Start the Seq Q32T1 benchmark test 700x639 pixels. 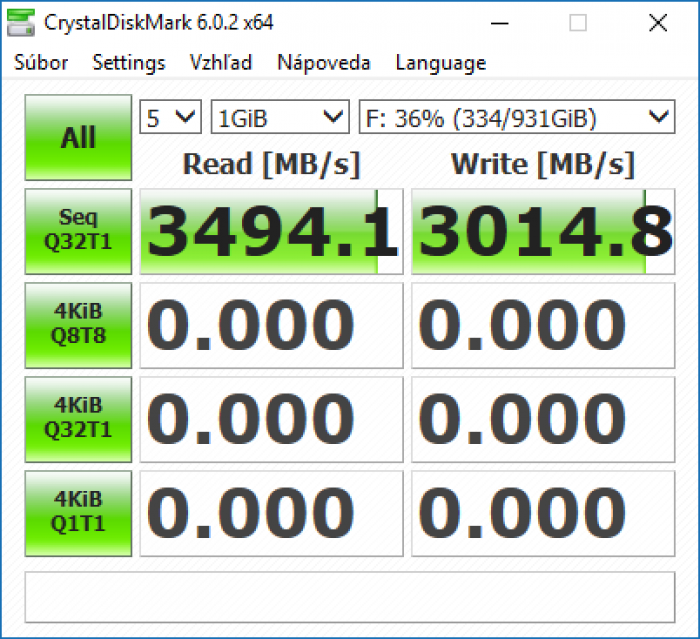click(x=78, y=231)
